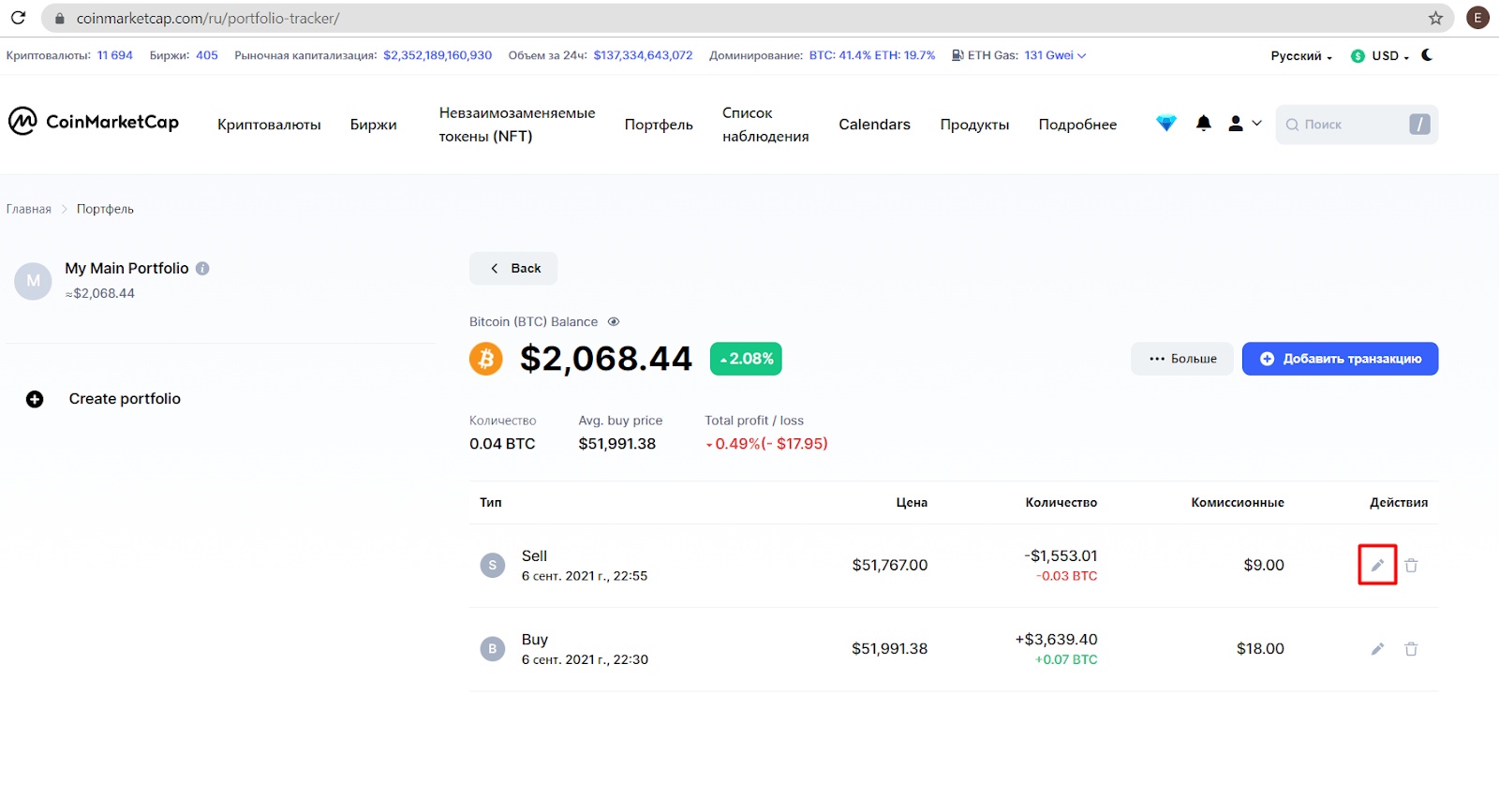
Task: Click the Комиссионные column header
Action: 1238,503
